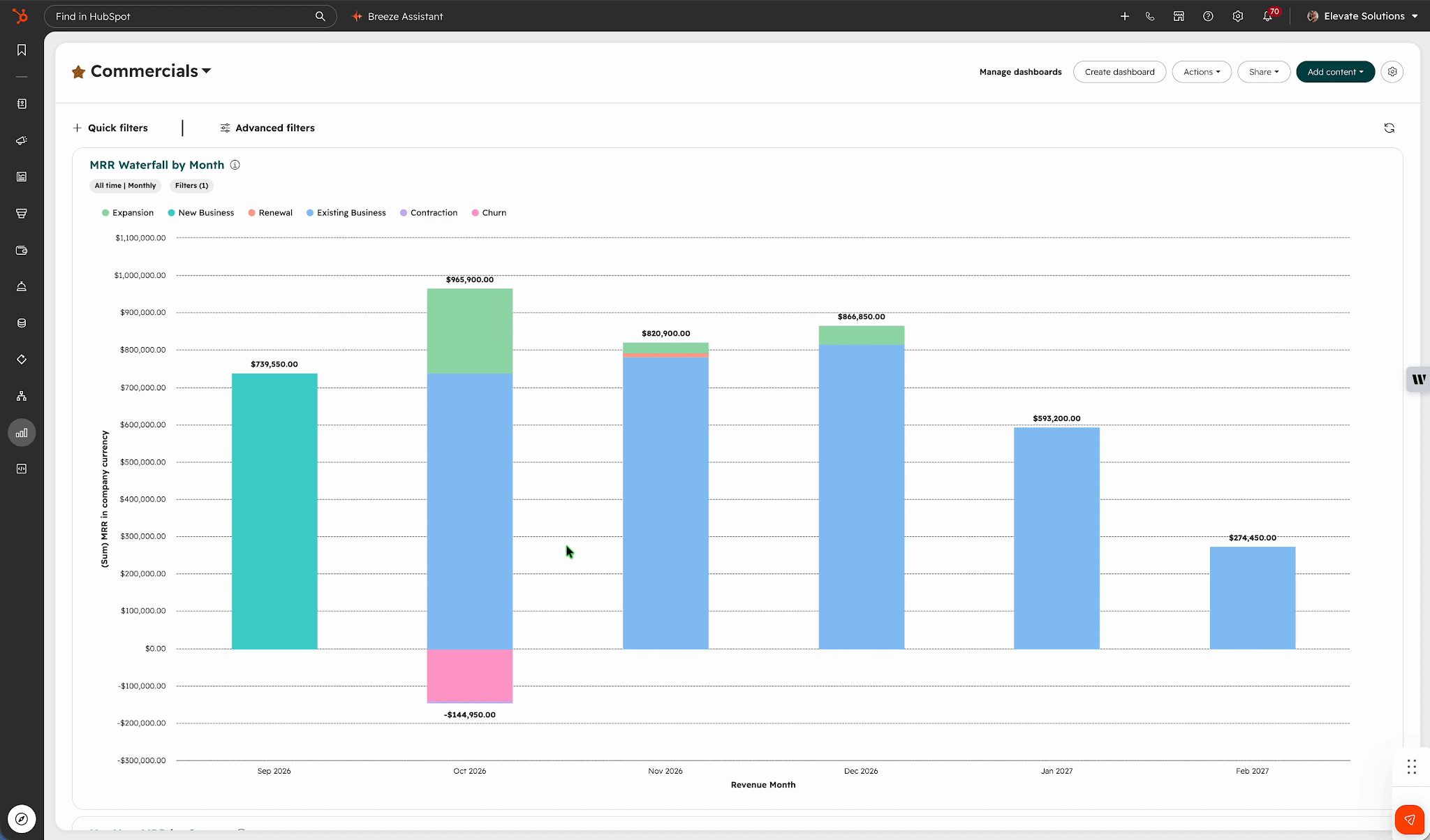The image size is (1430, 840).
Task: Open the top bar settings gear
Action: point(1238,16)
